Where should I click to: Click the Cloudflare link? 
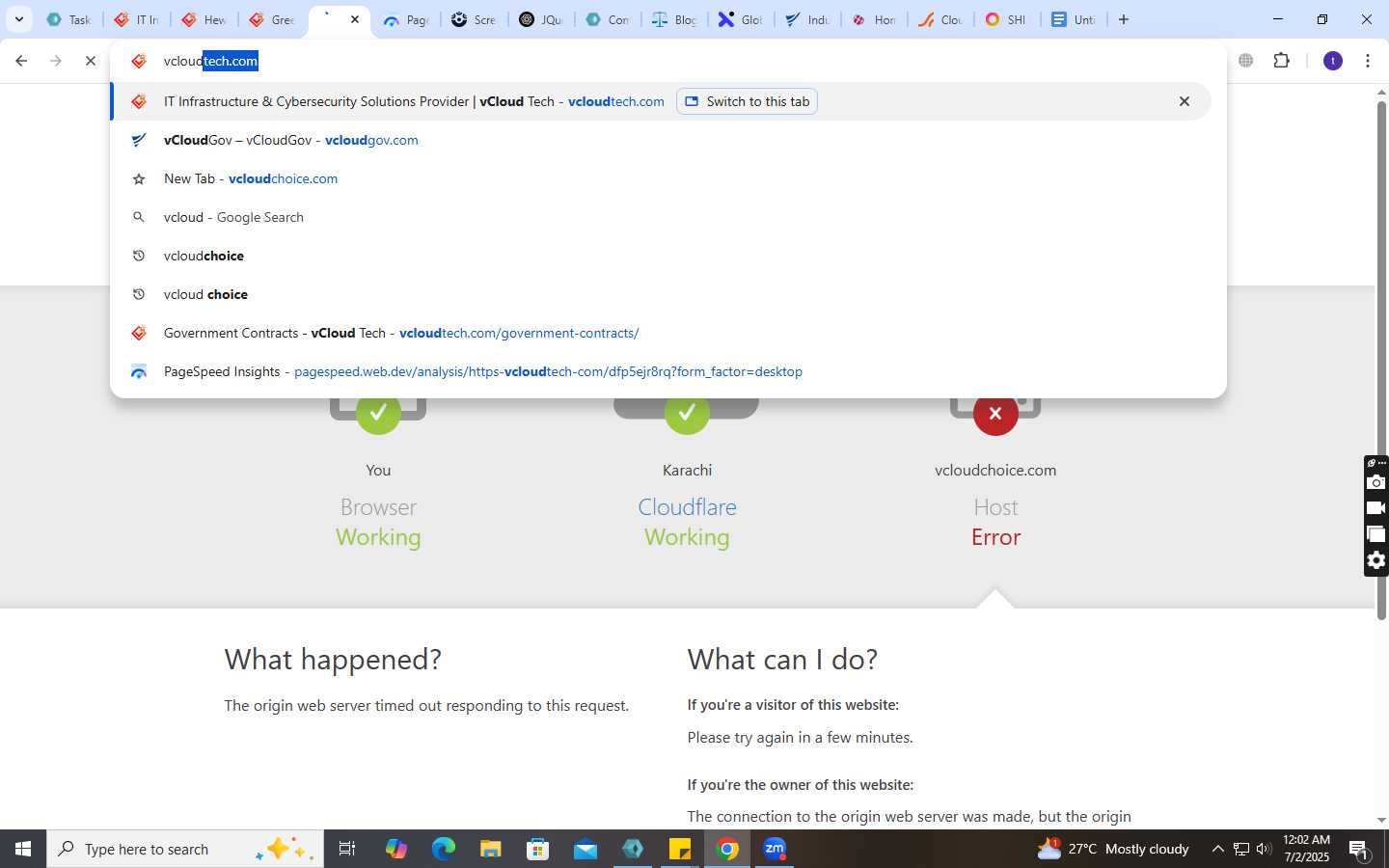pos(687,507)
